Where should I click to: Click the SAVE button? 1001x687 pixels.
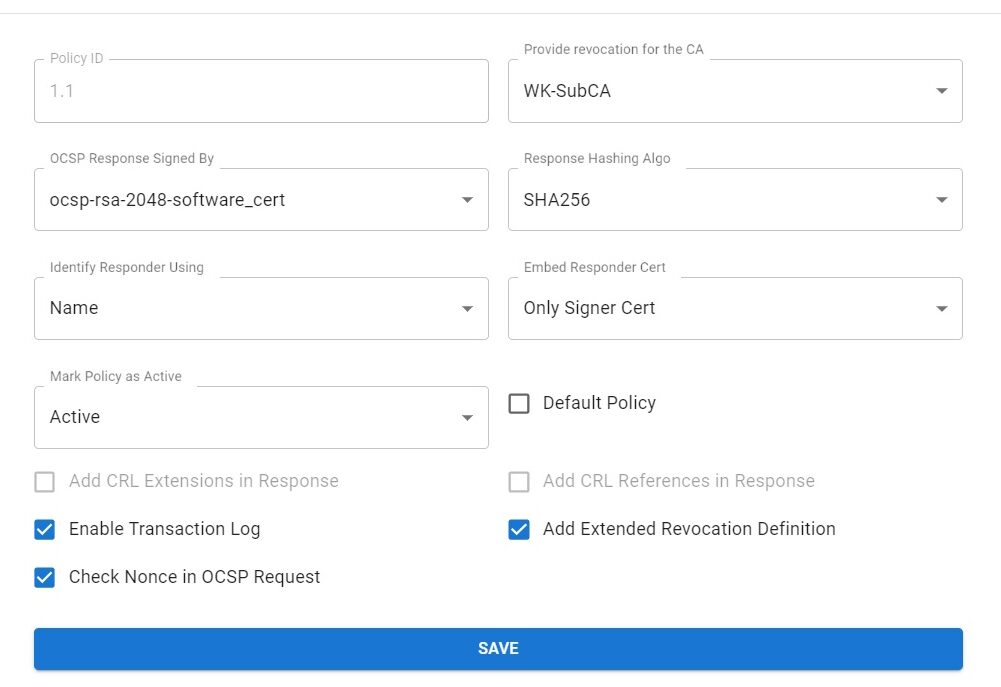pos(499,648)
